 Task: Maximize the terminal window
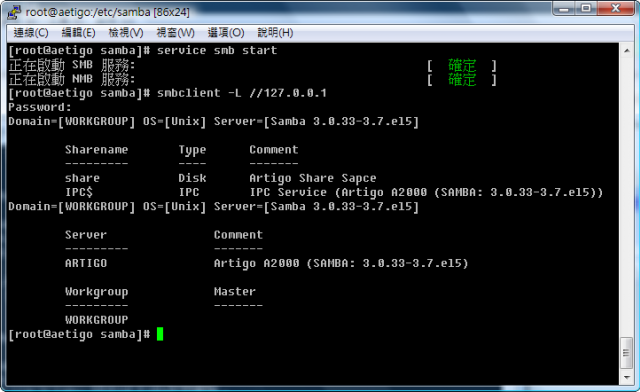point(586,8)
